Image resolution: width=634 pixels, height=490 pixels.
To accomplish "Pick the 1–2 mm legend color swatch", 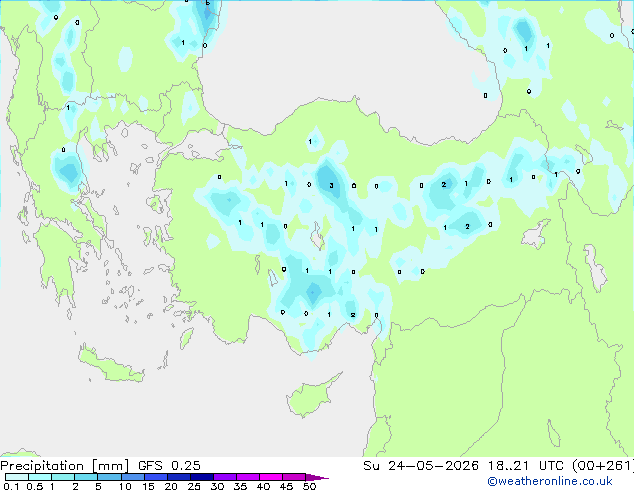I will tap(63, 477).
